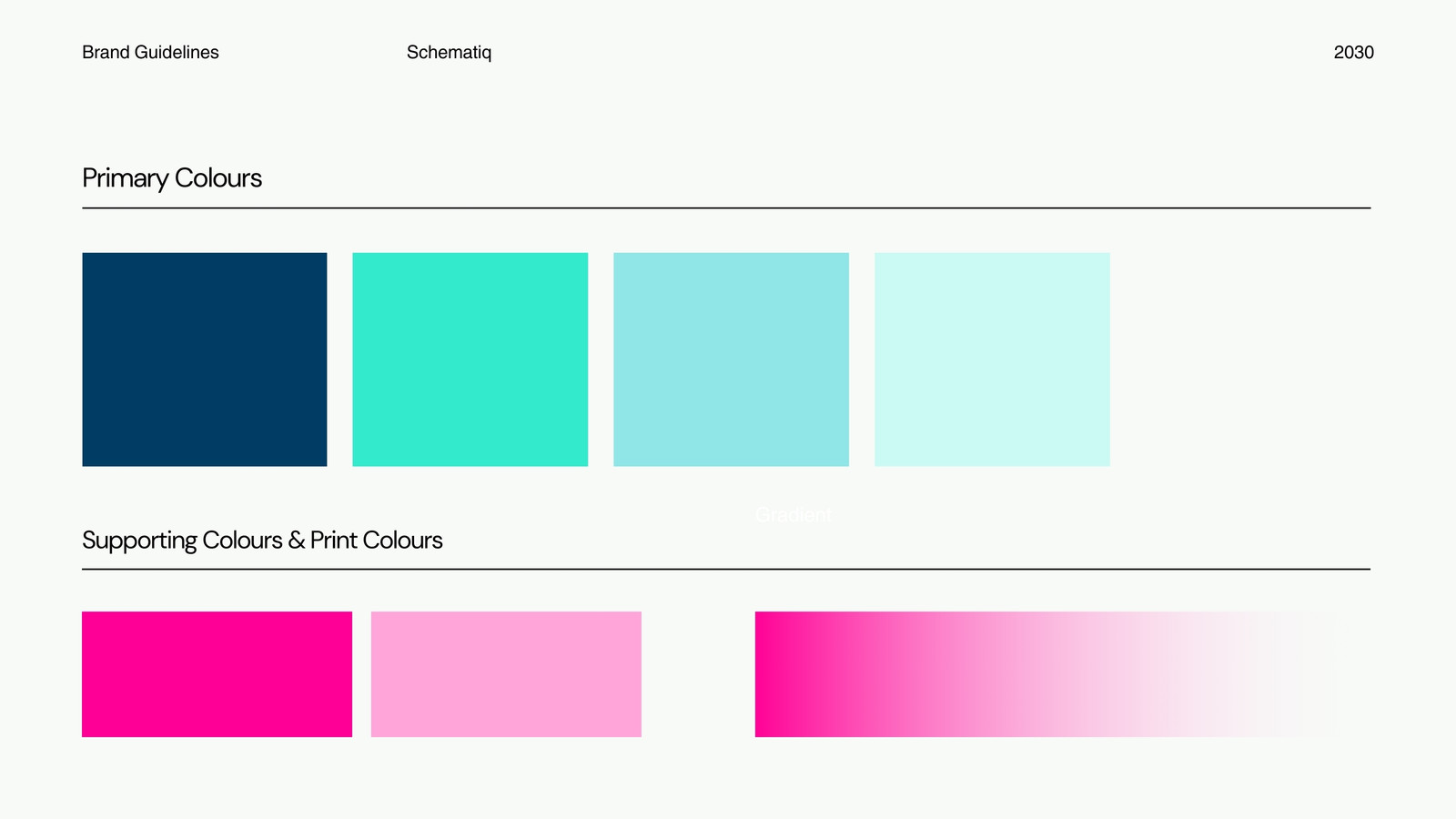Select the "Brand Guidelines" header text
Viewport: 1456px width, 819px height.
150,53
